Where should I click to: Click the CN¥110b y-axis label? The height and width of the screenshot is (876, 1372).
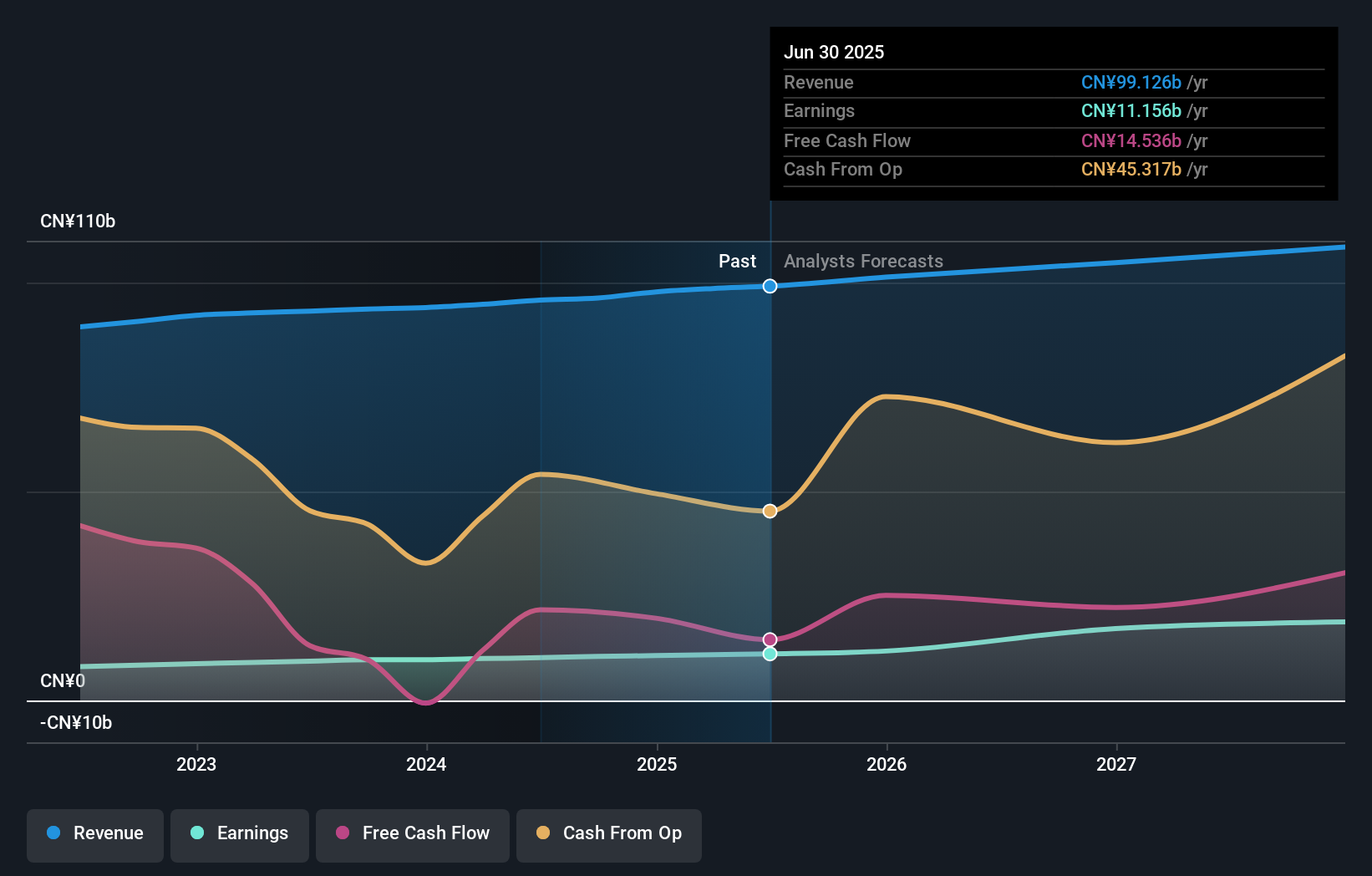click(78, 222)
